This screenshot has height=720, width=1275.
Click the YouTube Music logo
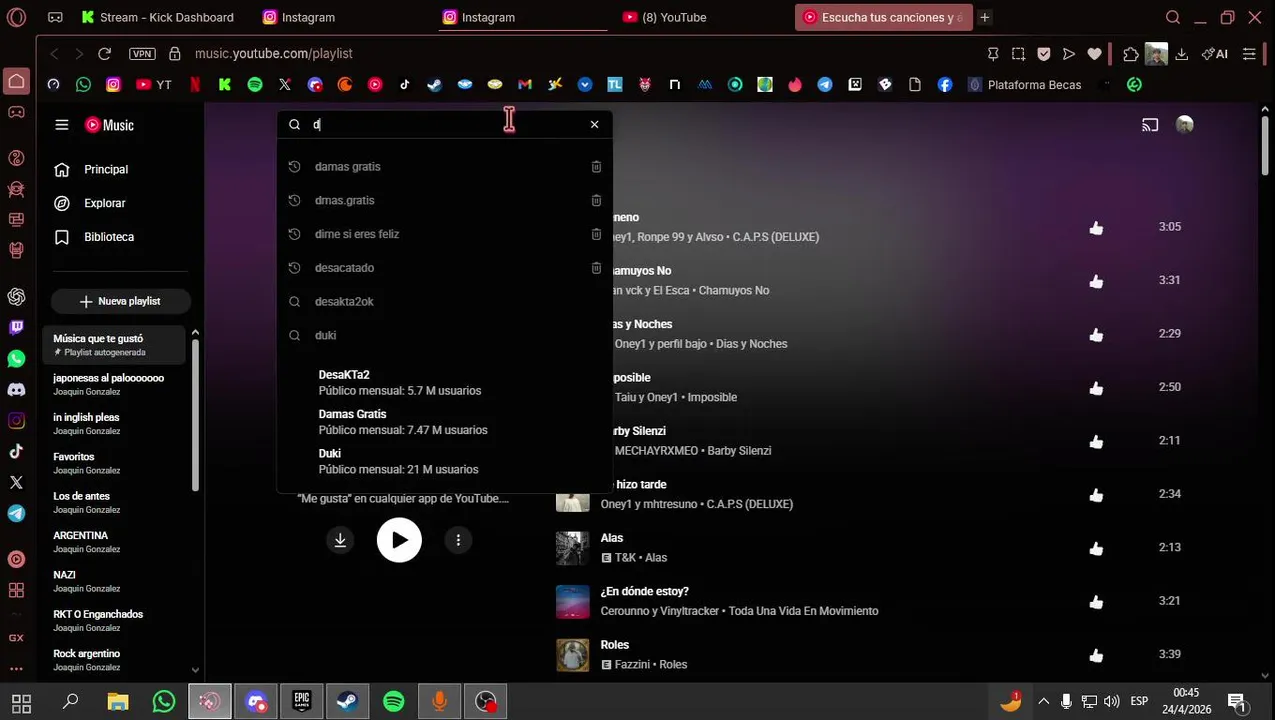pos(109,125)
